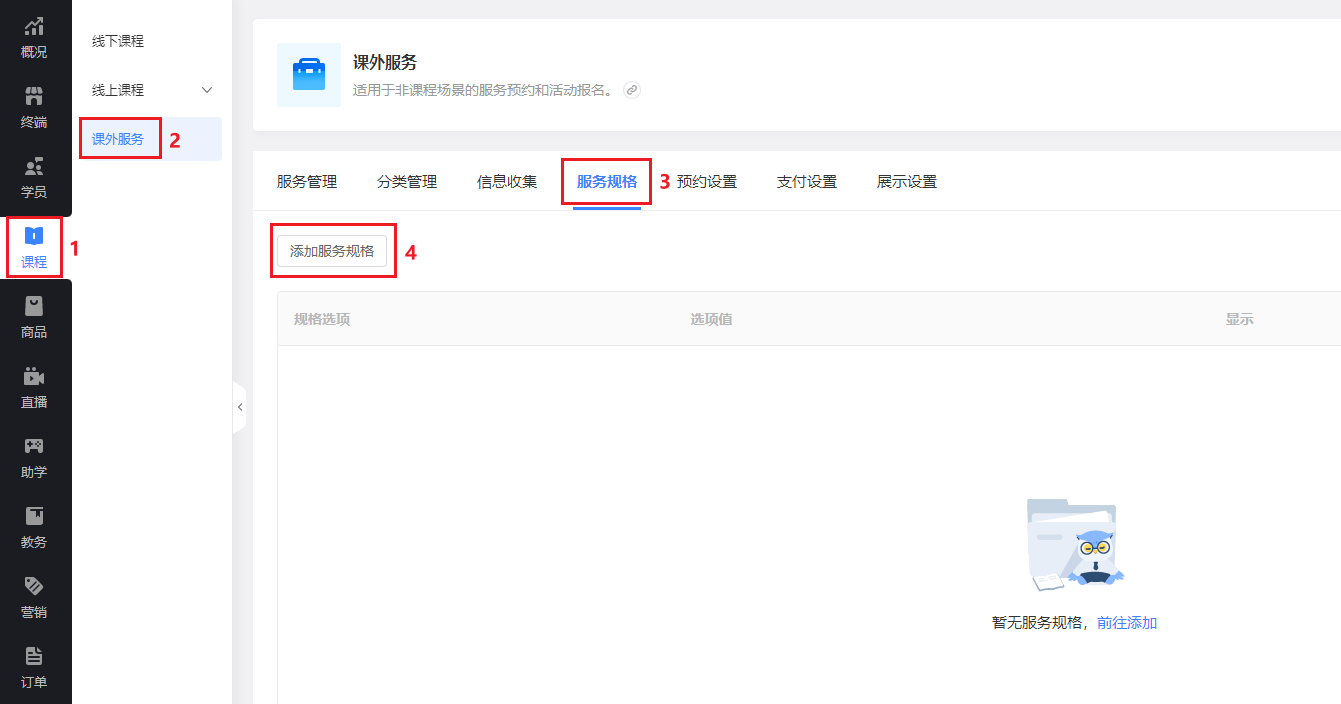Click the 适用于非课程场景 description text

(483, 90)
